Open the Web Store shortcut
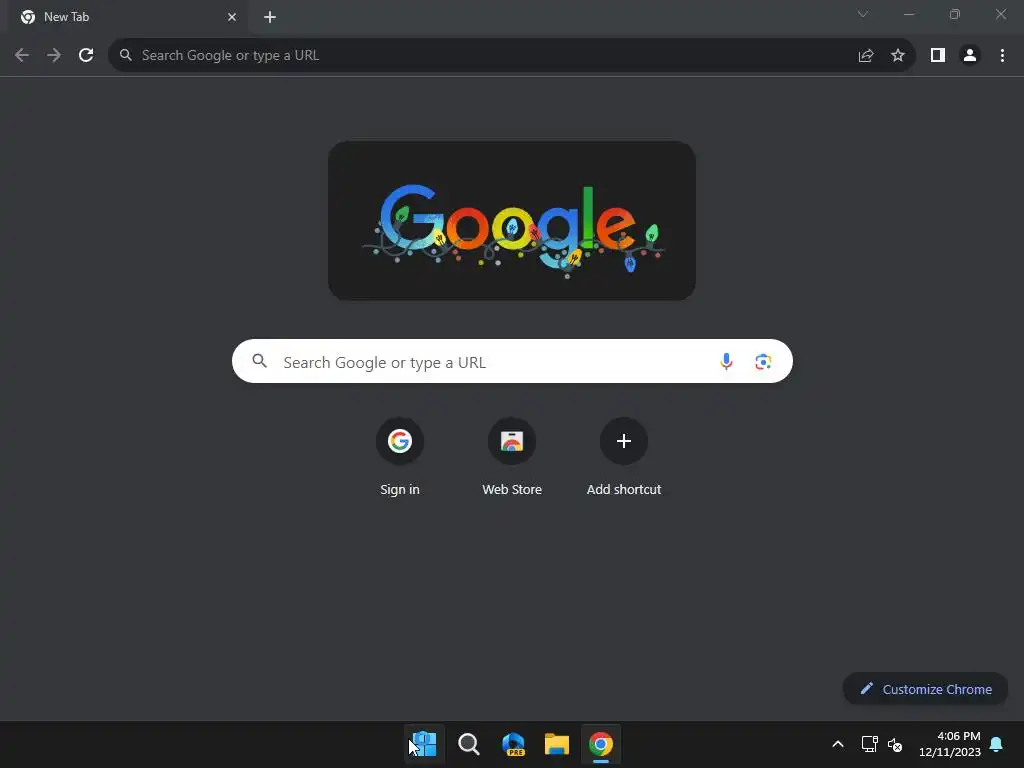The image size is (1024, 768). [x=512, y=457]
